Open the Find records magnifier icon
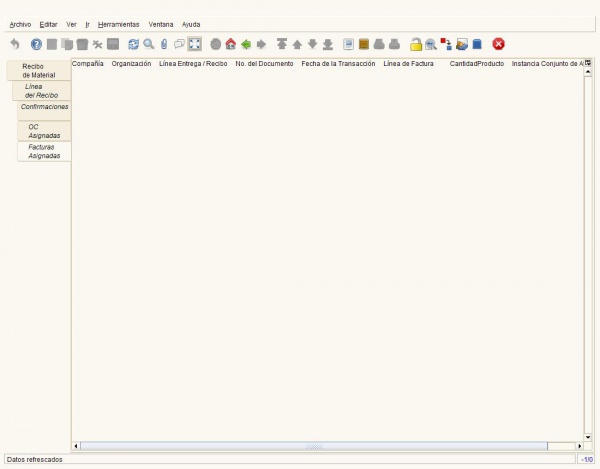This screenshot has width=600, height=469. (148, 44)
